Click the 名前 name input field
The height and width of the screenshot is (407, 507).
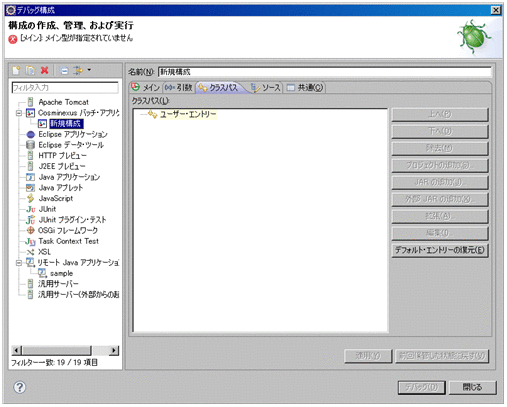pyautogui.click(x=325, y=72)
